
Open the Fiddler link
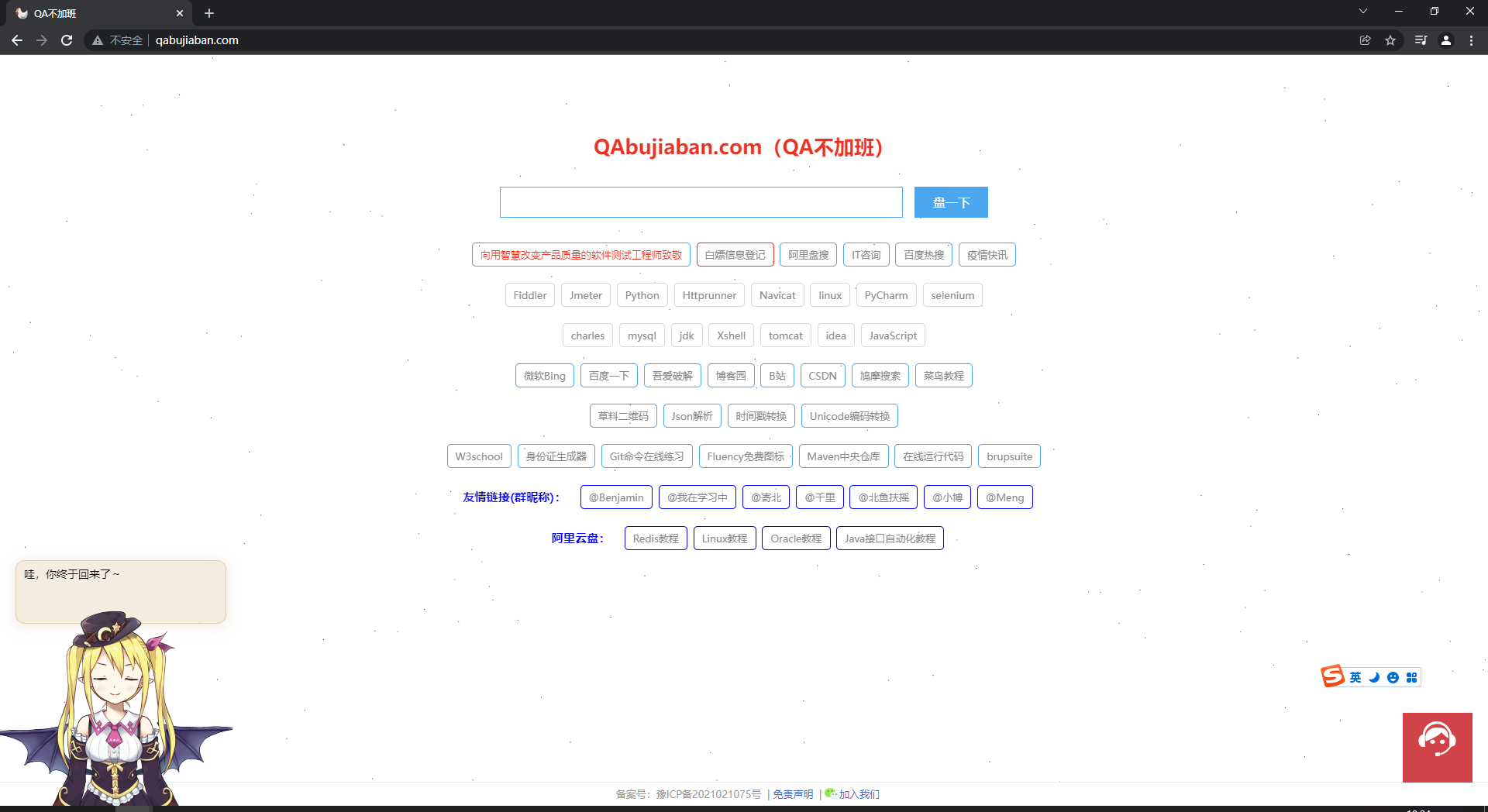(530, 295)
